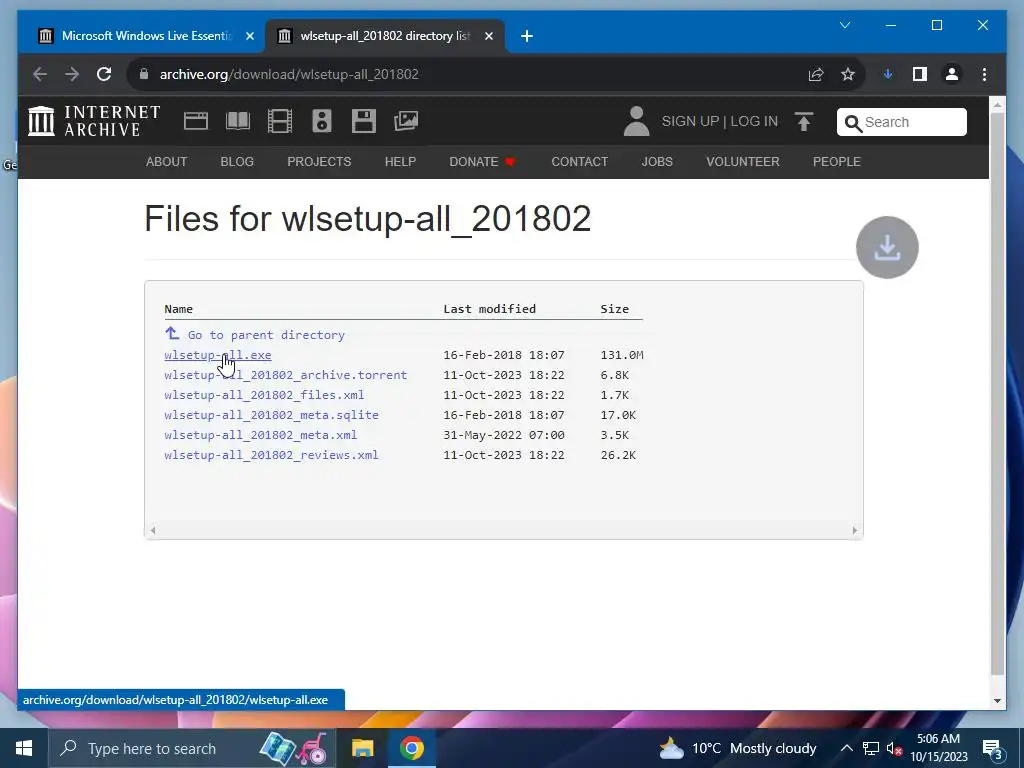This screenshot has height=768, width=1024.
Task: Click the page scrollbar up arrow
Action: 997,104
